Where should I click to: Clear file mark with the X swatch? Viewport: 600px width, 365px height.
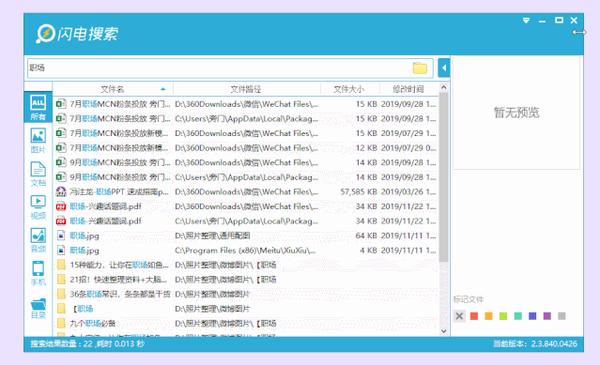(459, 316)
